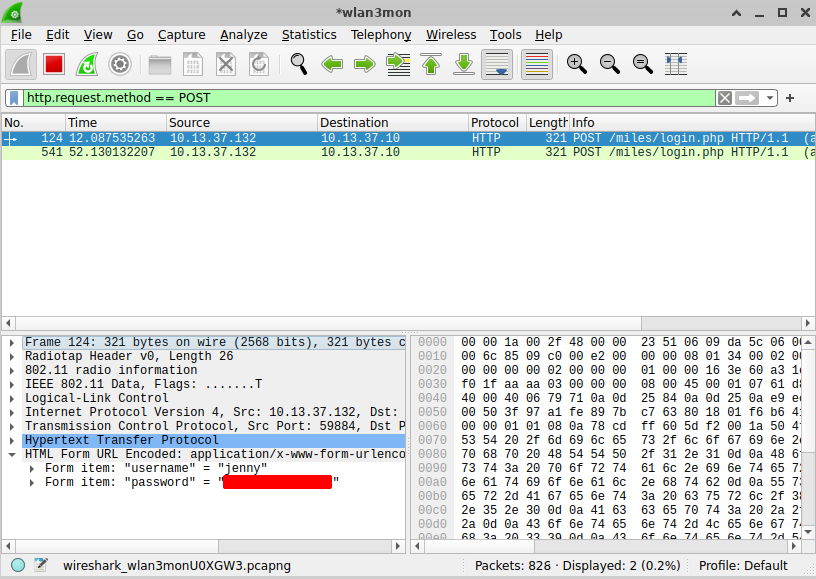Find a packet with the magnifier icon

click(x=299, y=65)
